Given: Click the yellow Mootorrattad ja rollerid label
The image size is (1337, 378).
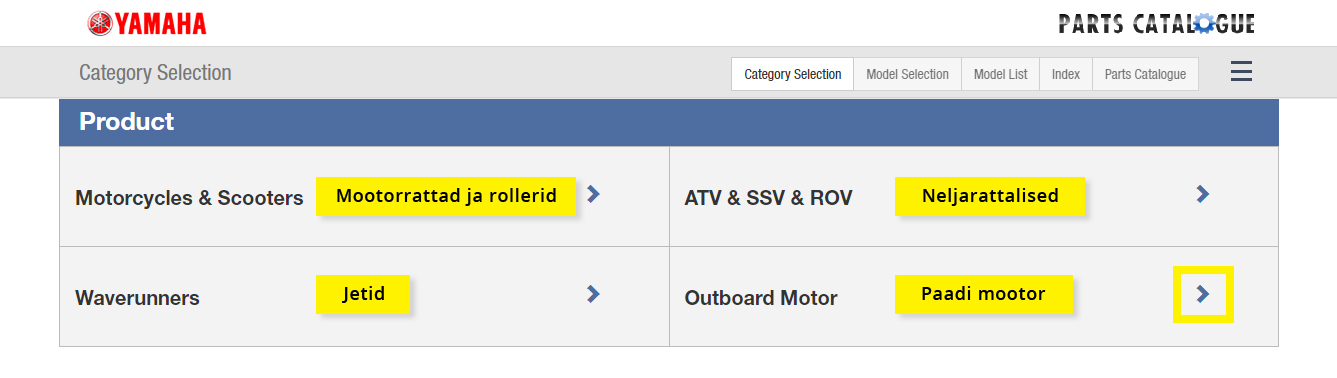Looking at the screenshot, I should click(446, 195).
